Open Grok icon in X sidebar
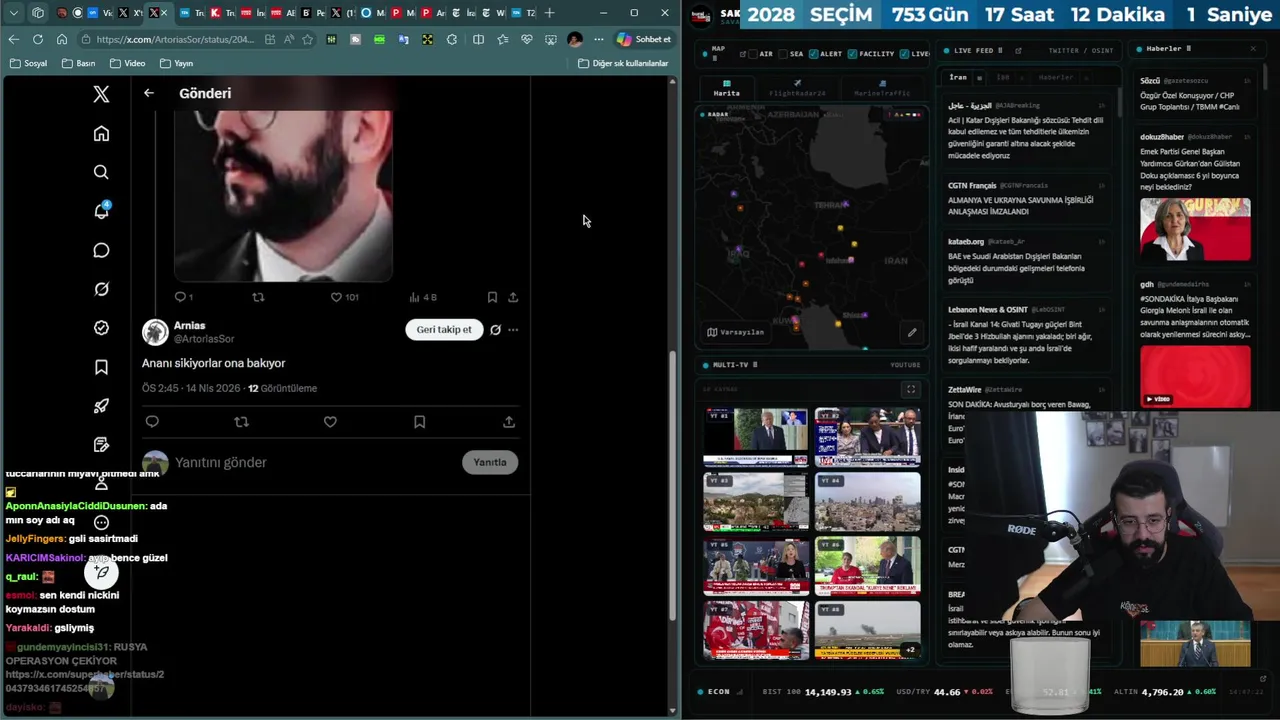This screenshot has height=720, width=1280. 101,289
